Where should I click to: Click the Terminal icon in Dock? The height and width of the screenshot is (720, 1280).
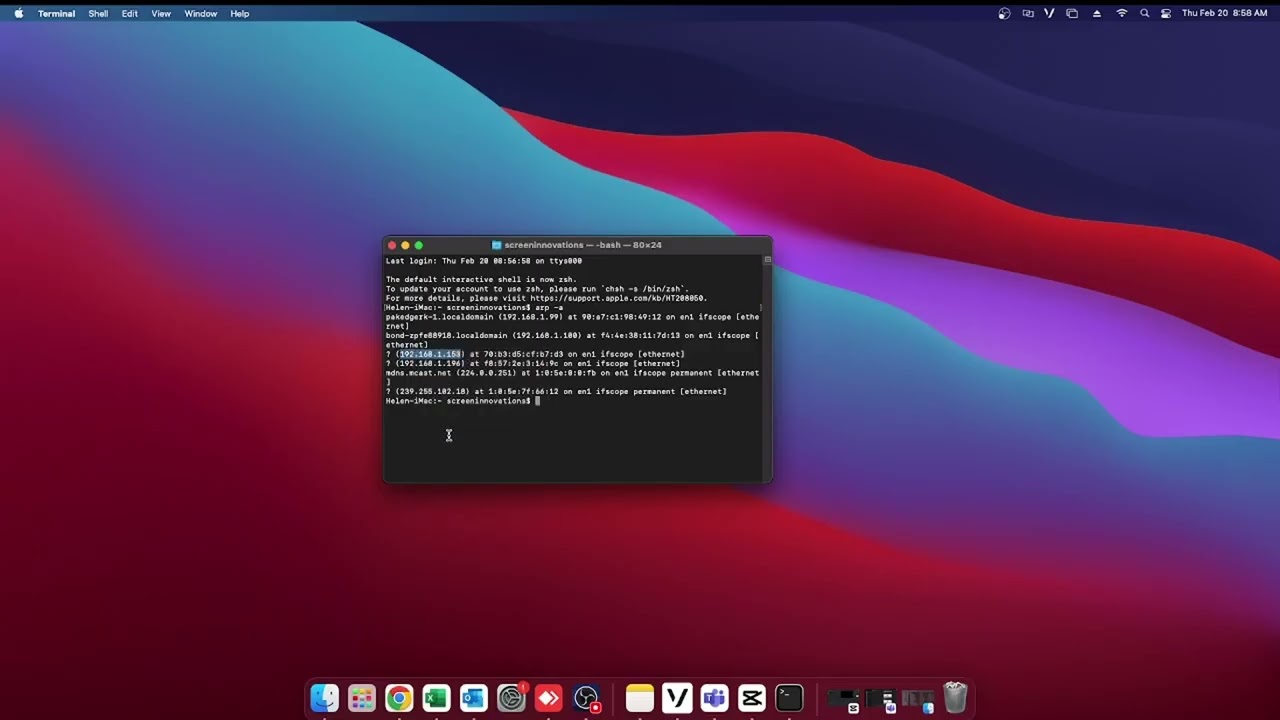coord(789,697)
